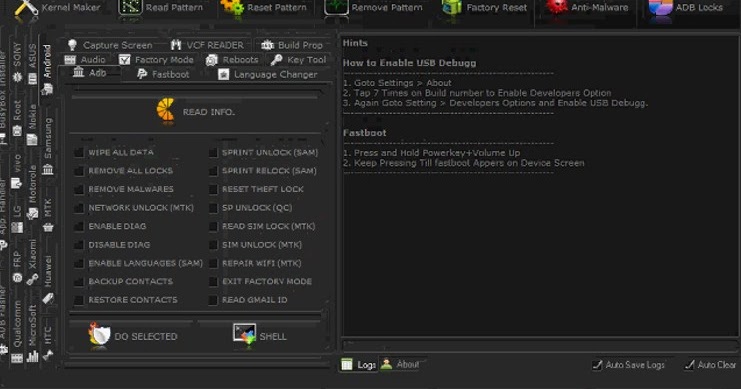Tick the READ GMAIL ID checkbox
The width and height of the screenshot is (741, 389).
click(x=213, y=300)
